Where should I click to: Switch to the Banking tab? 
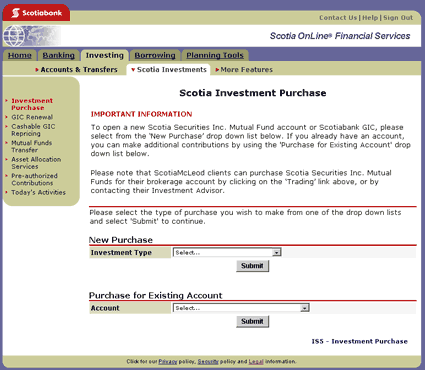[59, 55]
